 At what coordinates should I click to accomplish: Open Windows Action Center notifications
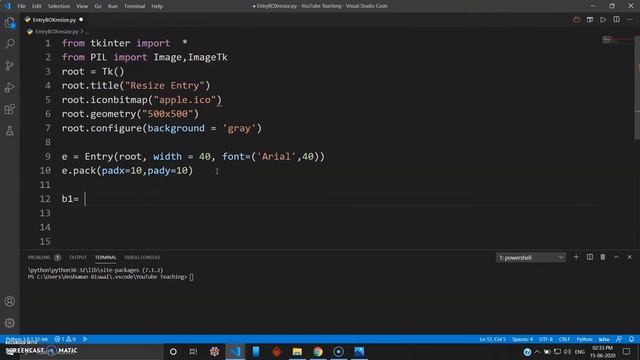(x=627, y=351)
